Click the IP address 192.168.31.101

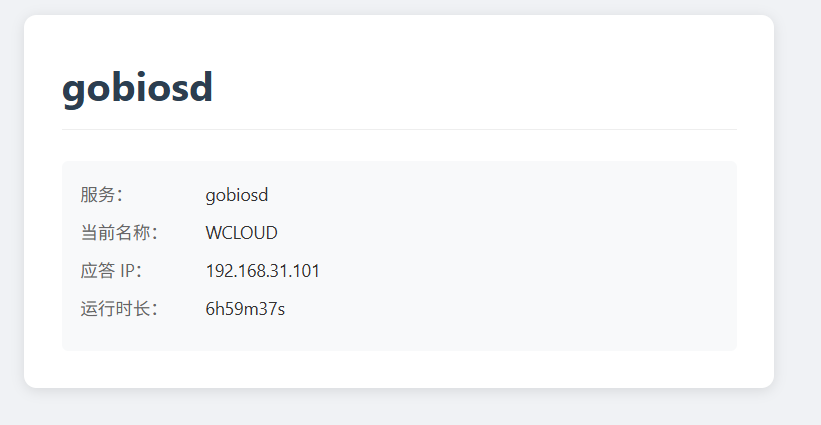point(262,271)
